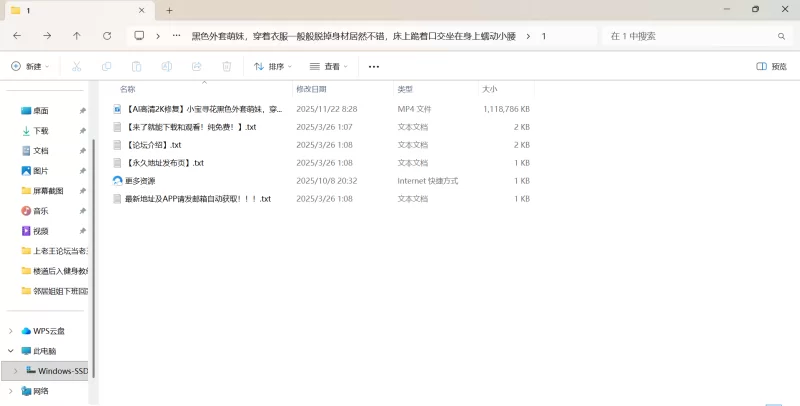The image size is (800, 406).
Task: Close the "1" tab
Action: point(142,10)
